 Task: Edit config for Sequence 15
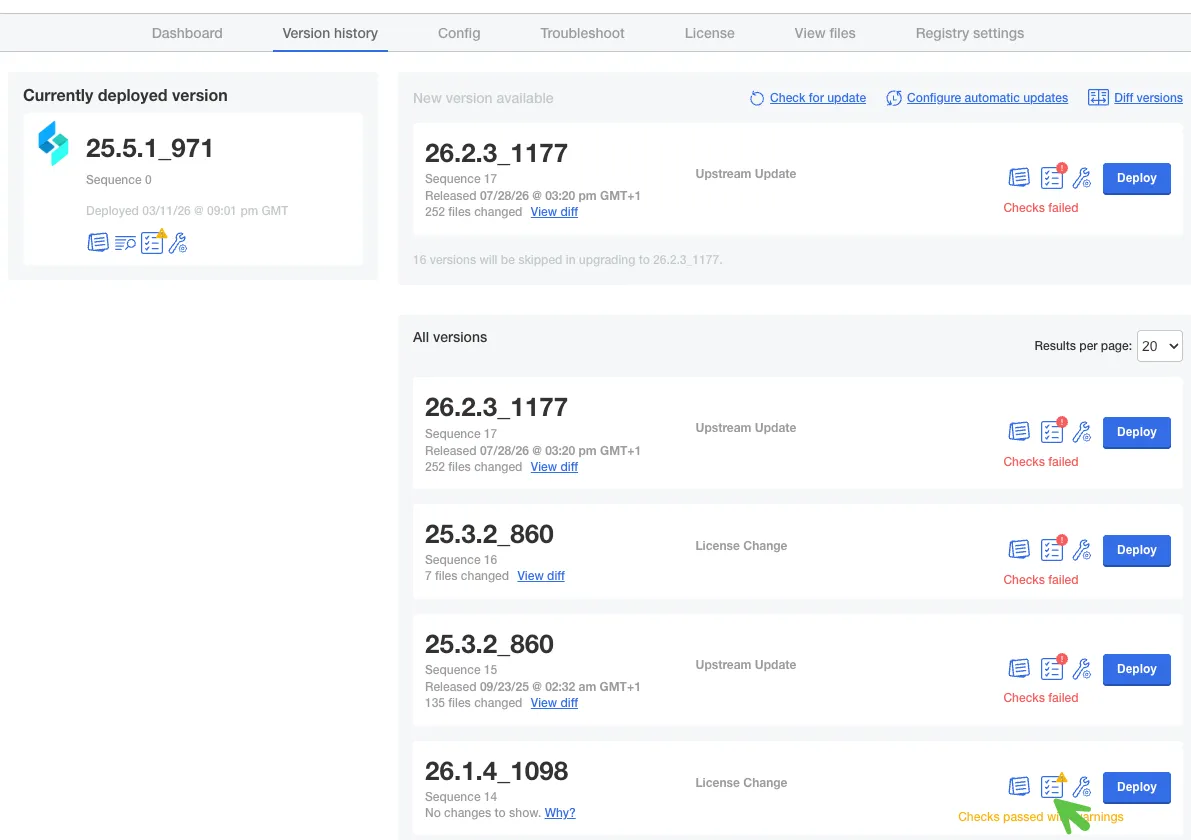coord(1082,668)
